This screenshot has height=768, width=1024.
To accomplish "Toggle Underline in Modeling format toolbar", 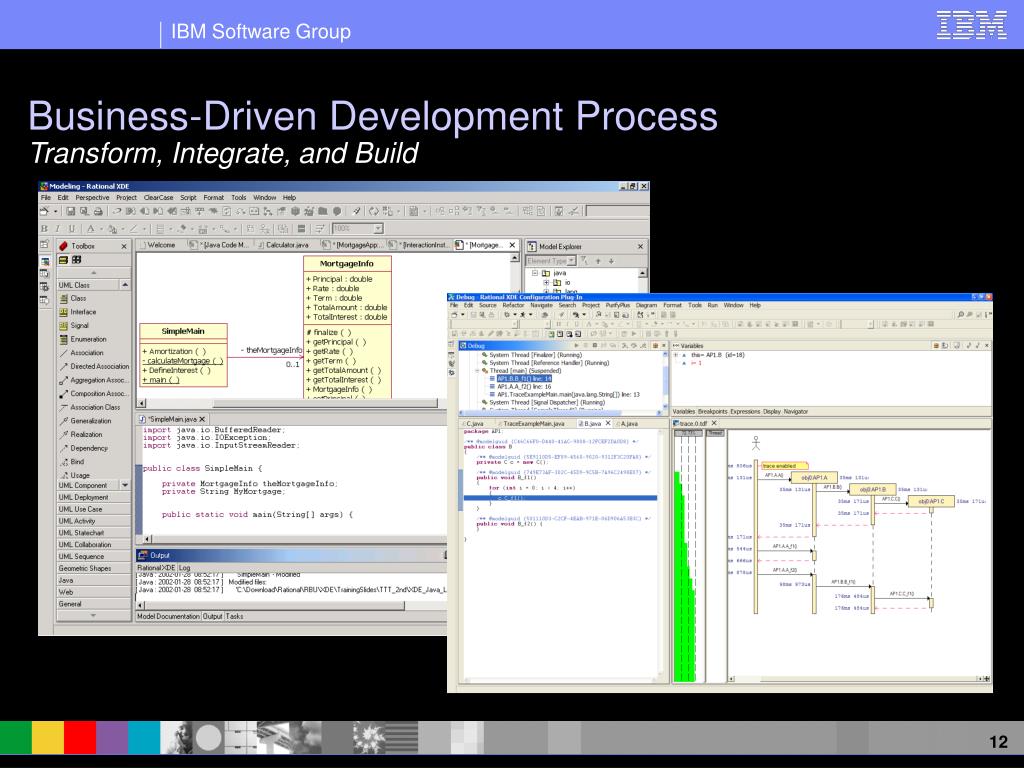I will 71,229.
